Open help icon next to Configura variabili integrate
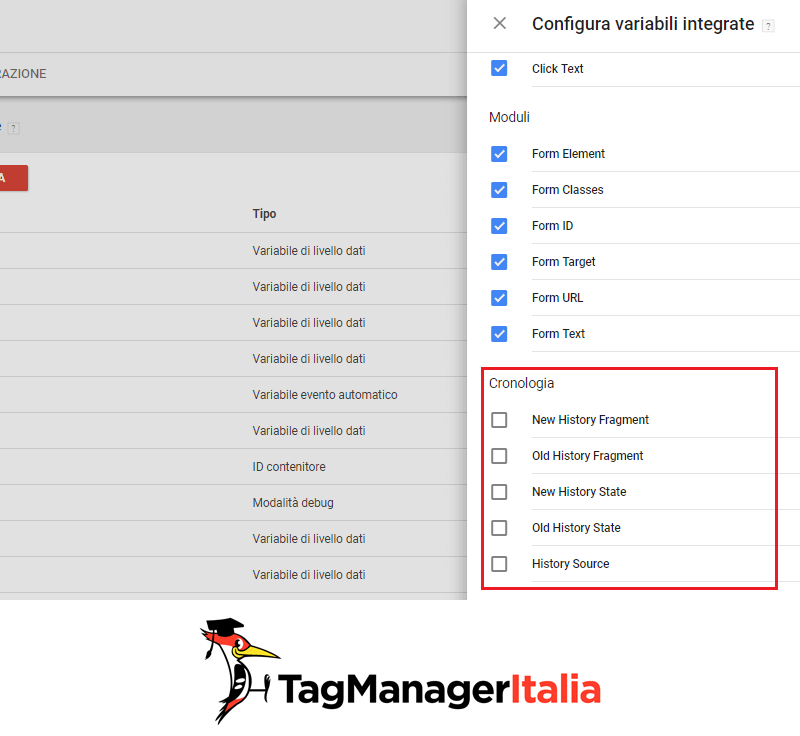The width and height of the screenshot is (800, 736). point(768,26)
